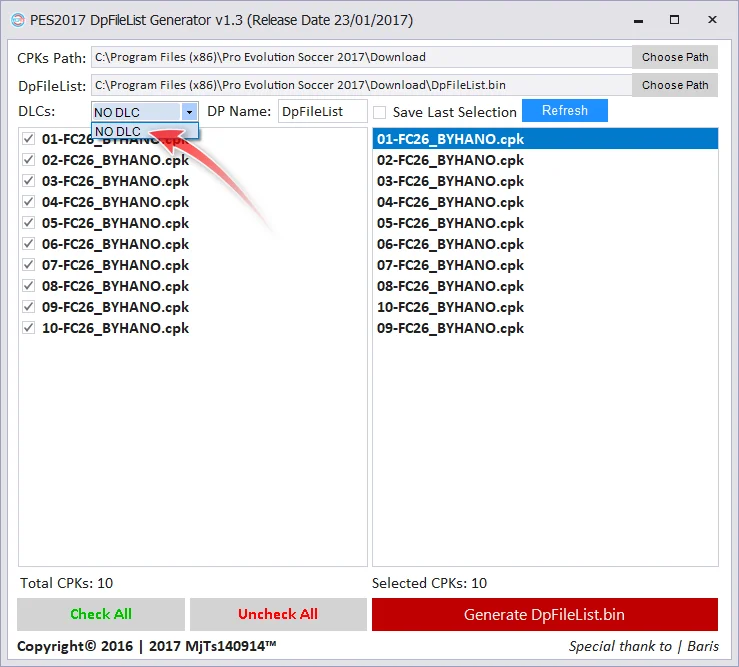Maximize the application window
The image size is (739, 667).
tap(674, 20)
